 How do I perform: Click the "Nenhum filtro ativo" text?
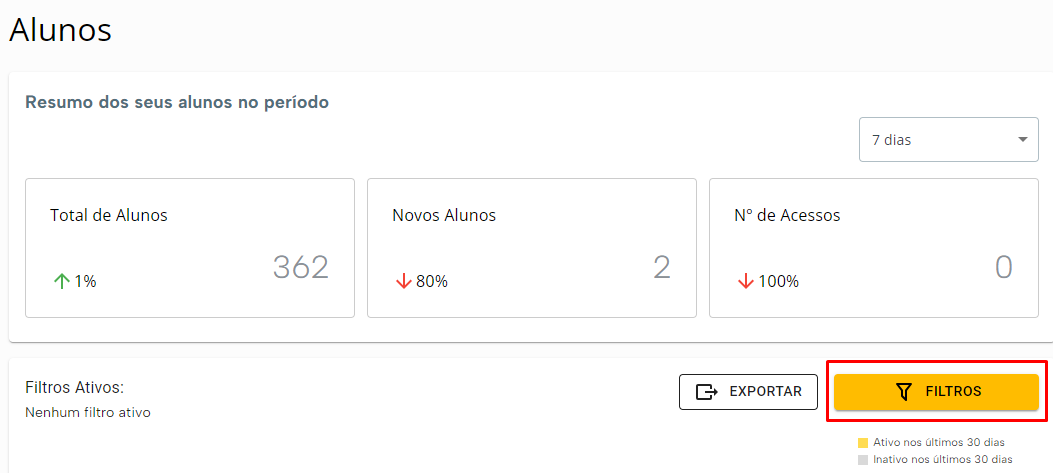pos(87,412)
